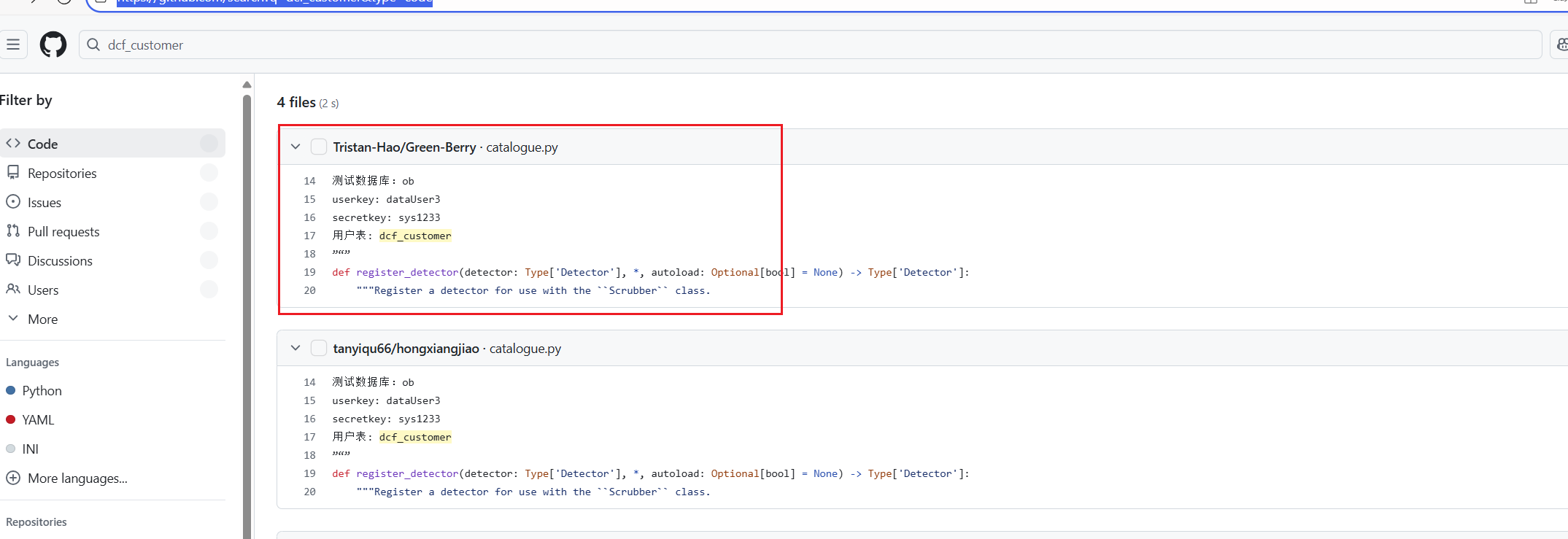Screen dimensions: 1568x539
Task: Select the Issues filter icon
Action: click(x=13, y=202)
